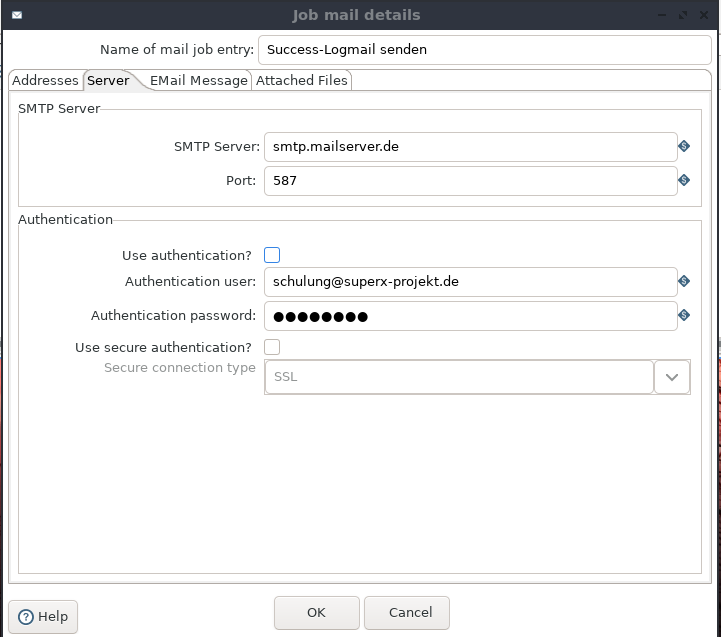Select the Attached Files tab

pyautogui.click(x=302, y=80)
